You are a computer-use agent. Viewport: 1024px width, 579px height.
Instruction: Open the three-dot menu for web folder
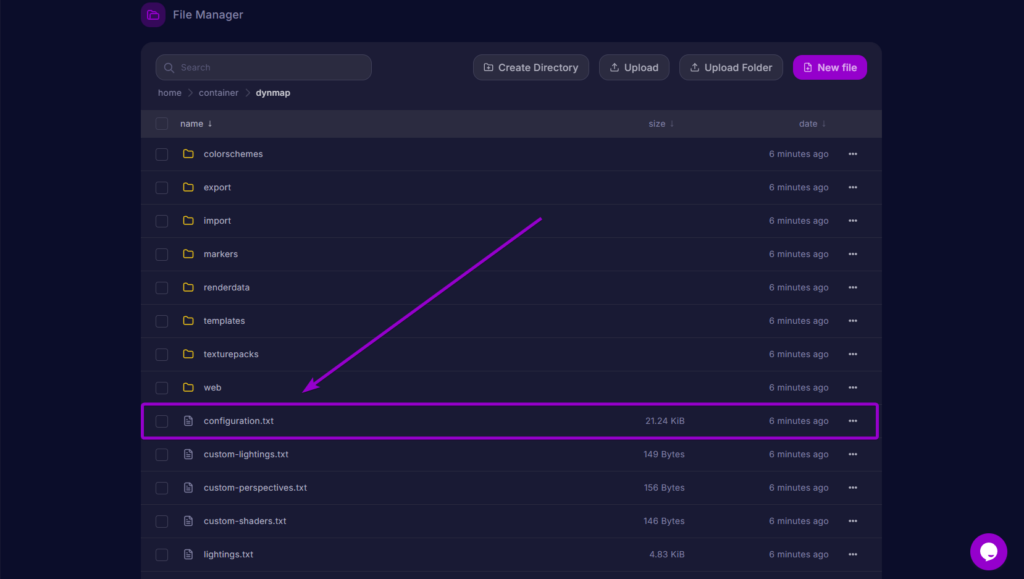pos(852,388)
